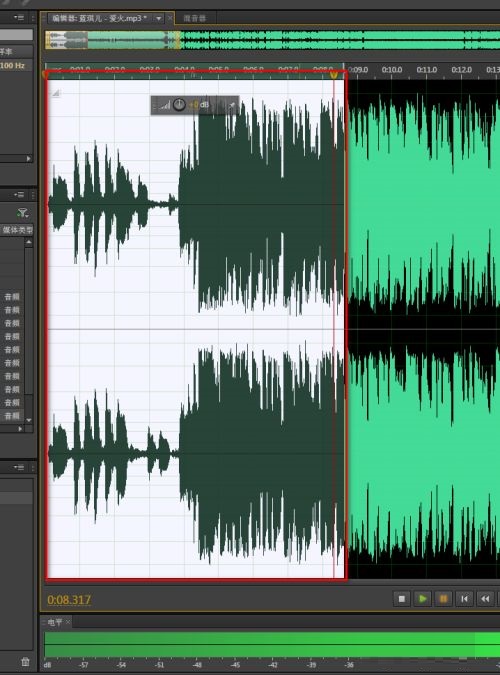Screen dimensions: 500x675
Task: Switch to the 混音器 mixer tab
Action: [195, 19]
